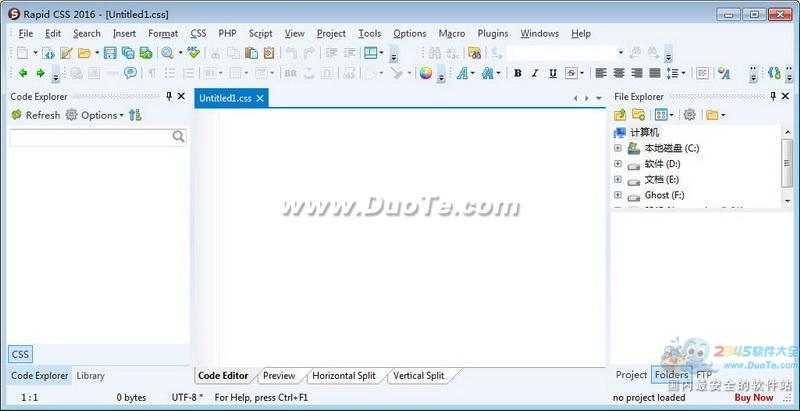Click the File Explorer vertical scrollbar thumb
Screen dimensions: 800x411
(787, 163)
